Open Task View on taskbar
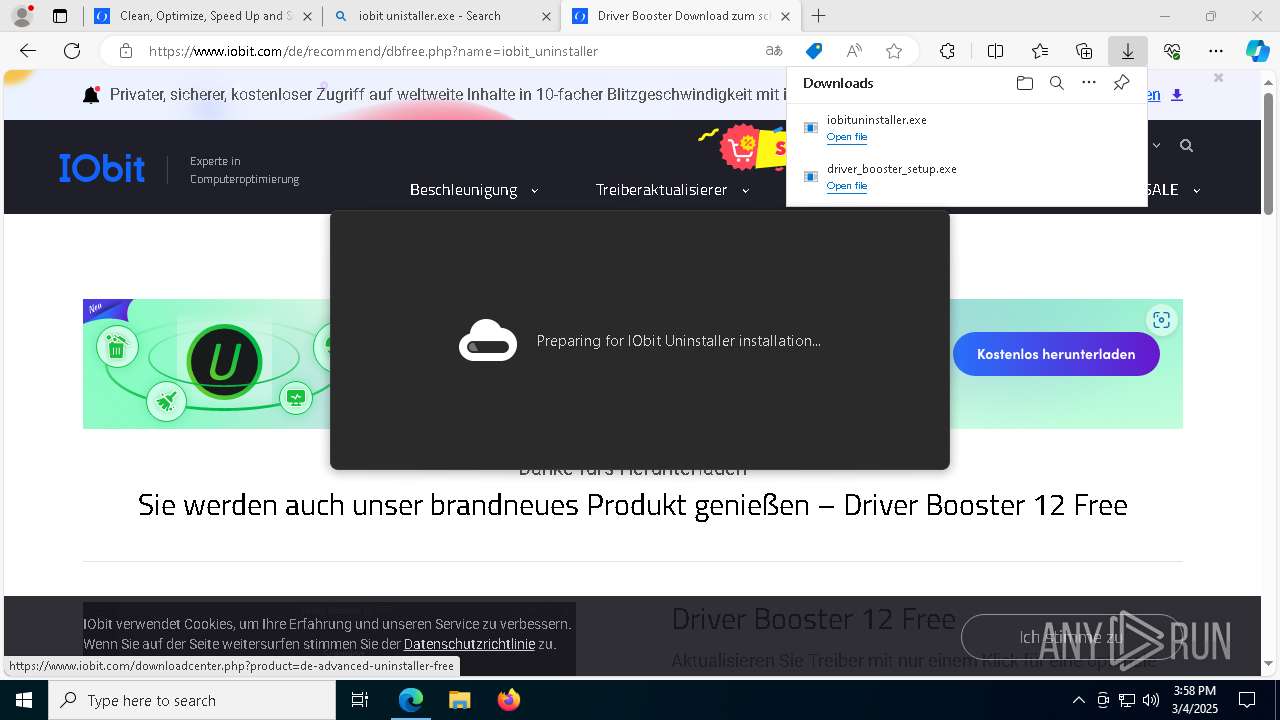The width and height of the screenshot is (1280, 720). click(x=360, y=700)
